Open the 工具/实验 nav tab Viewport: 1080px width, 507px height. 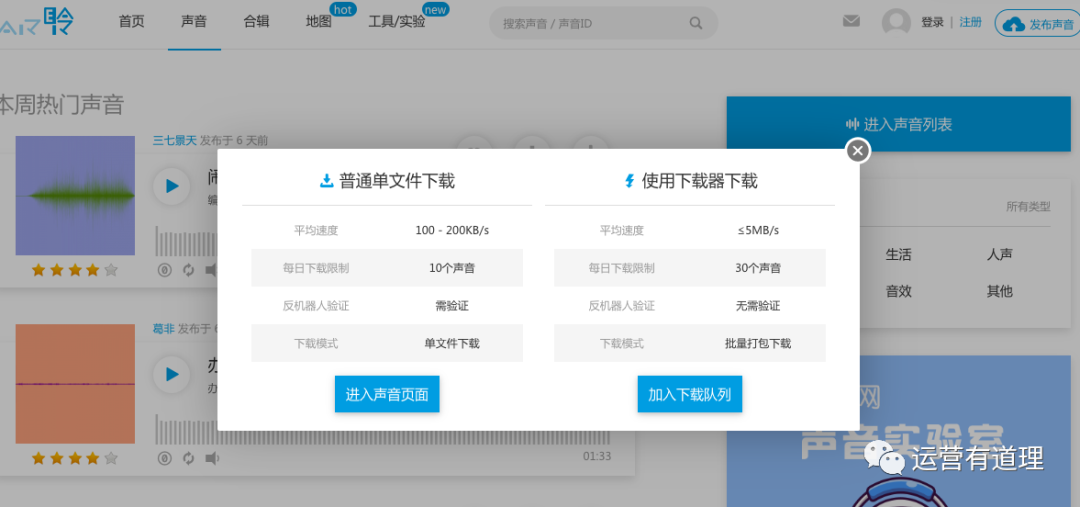[x=397, y=21]
